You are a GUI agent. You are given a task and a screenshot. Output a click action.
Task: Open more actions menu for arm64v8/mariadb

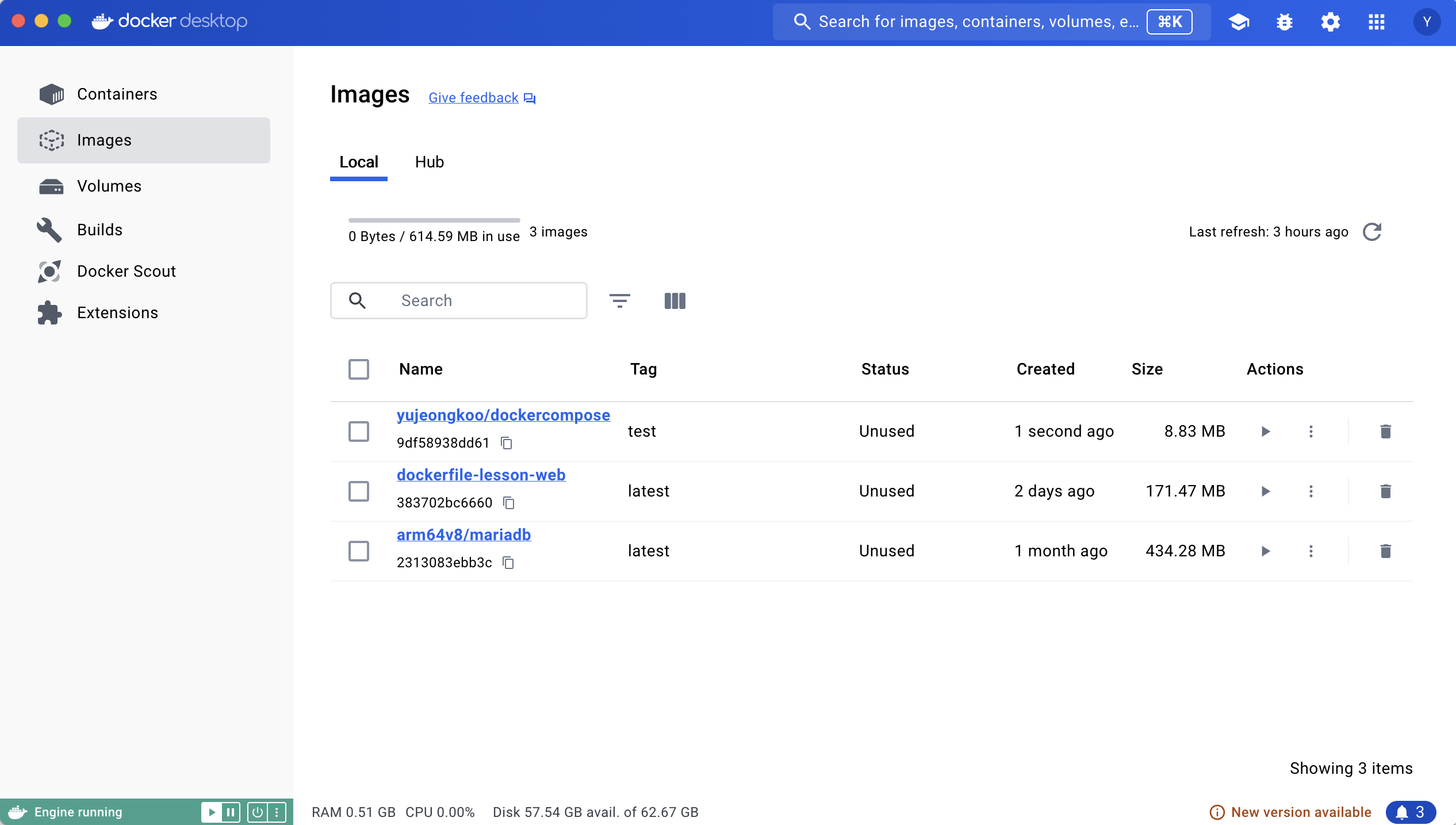tap(1311, 551)
